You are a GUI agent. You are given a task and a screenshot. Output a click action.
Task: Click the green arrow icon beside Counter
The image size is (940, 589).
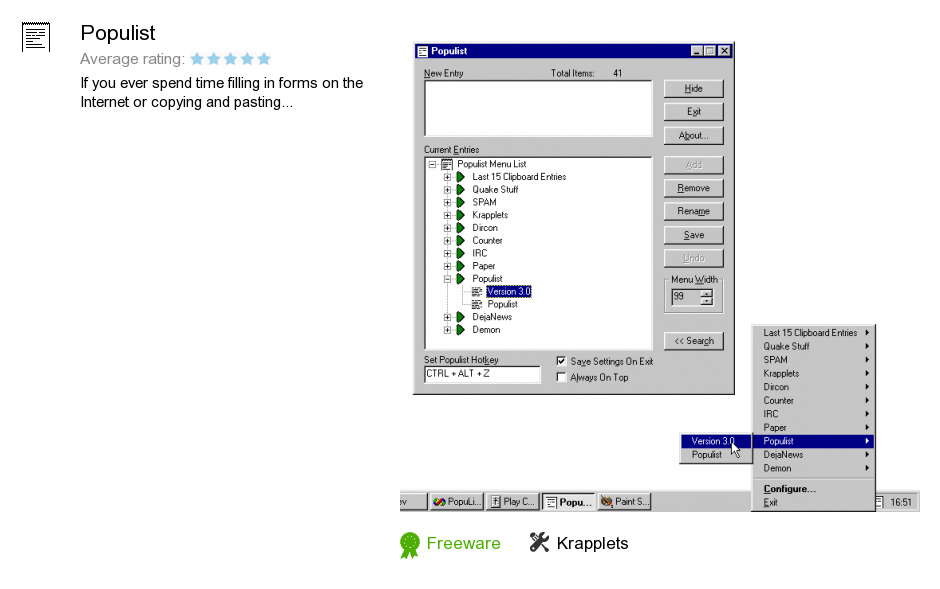pos(460,241)
